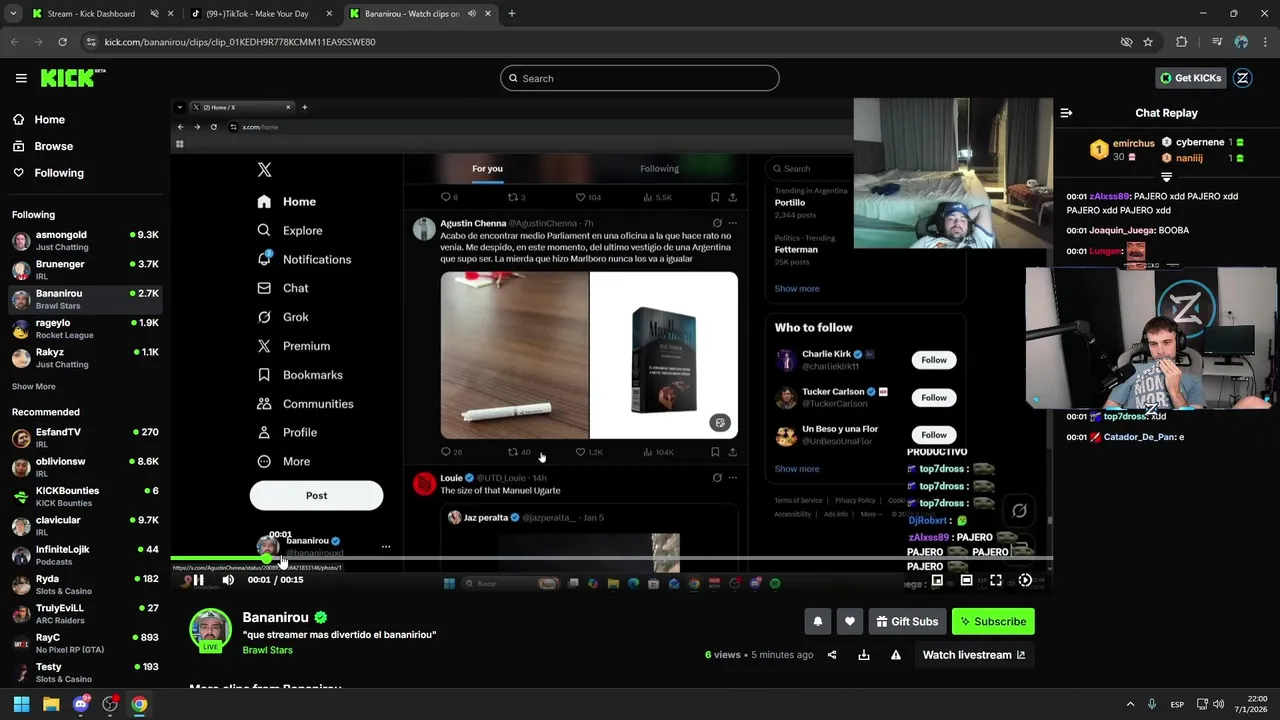Viewport: 1280px width, 720px height.
Task: Open the system tray microphone icon
Action: 1152,704
